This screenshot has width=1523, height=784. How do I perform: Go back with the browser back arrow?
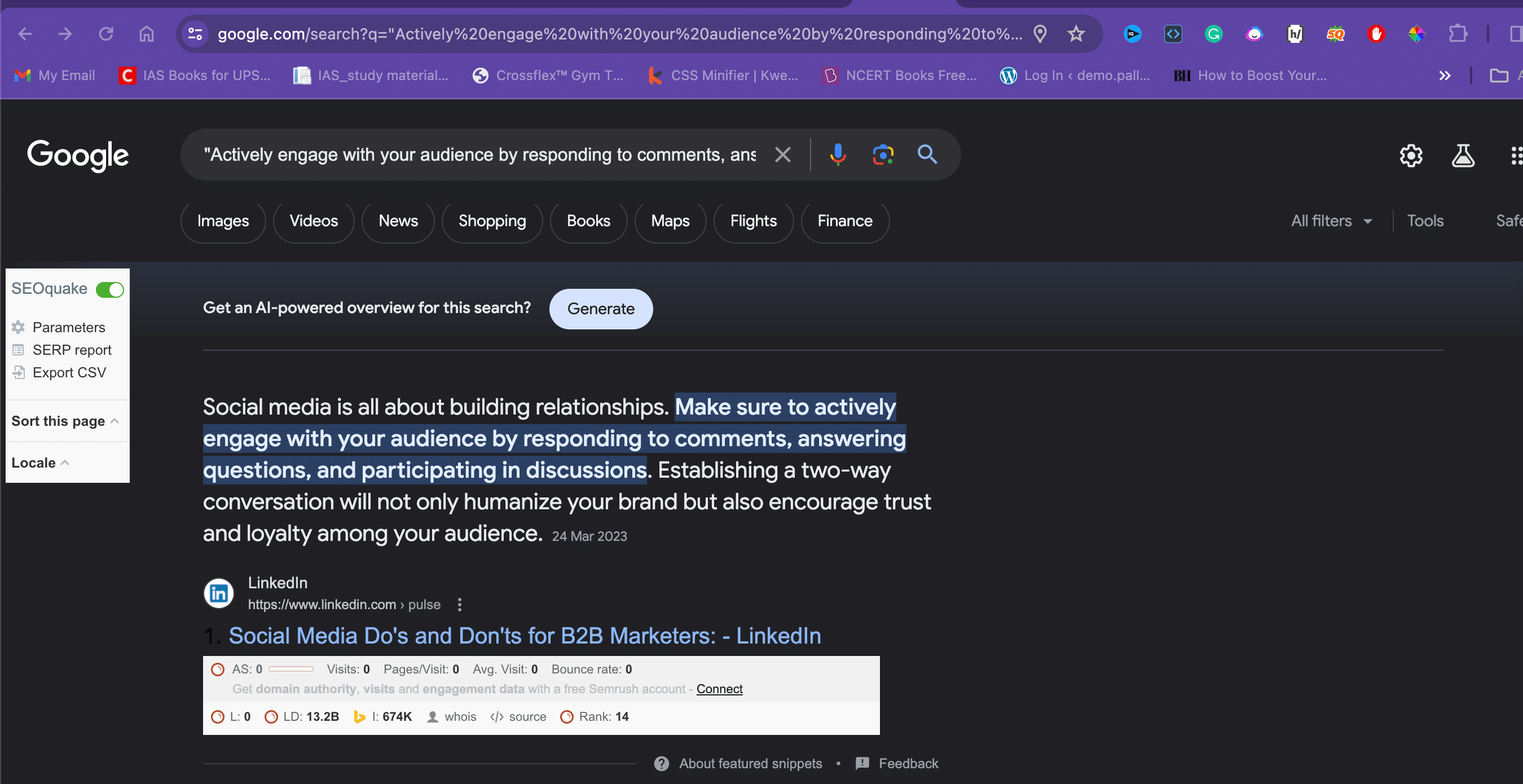point(25,34)
